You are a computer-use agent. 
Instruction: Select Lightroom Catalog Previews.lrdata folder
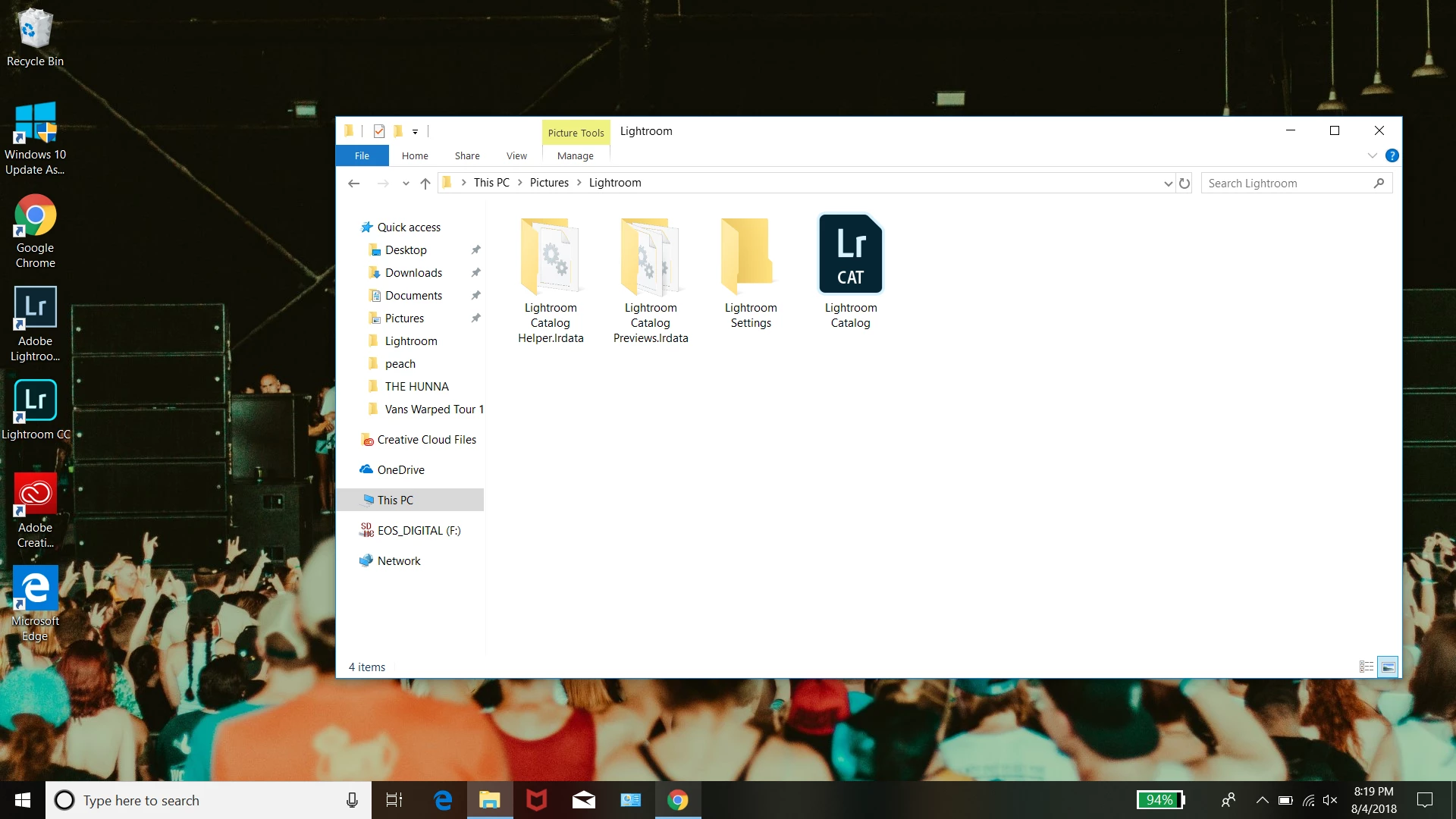pos(650,258)
